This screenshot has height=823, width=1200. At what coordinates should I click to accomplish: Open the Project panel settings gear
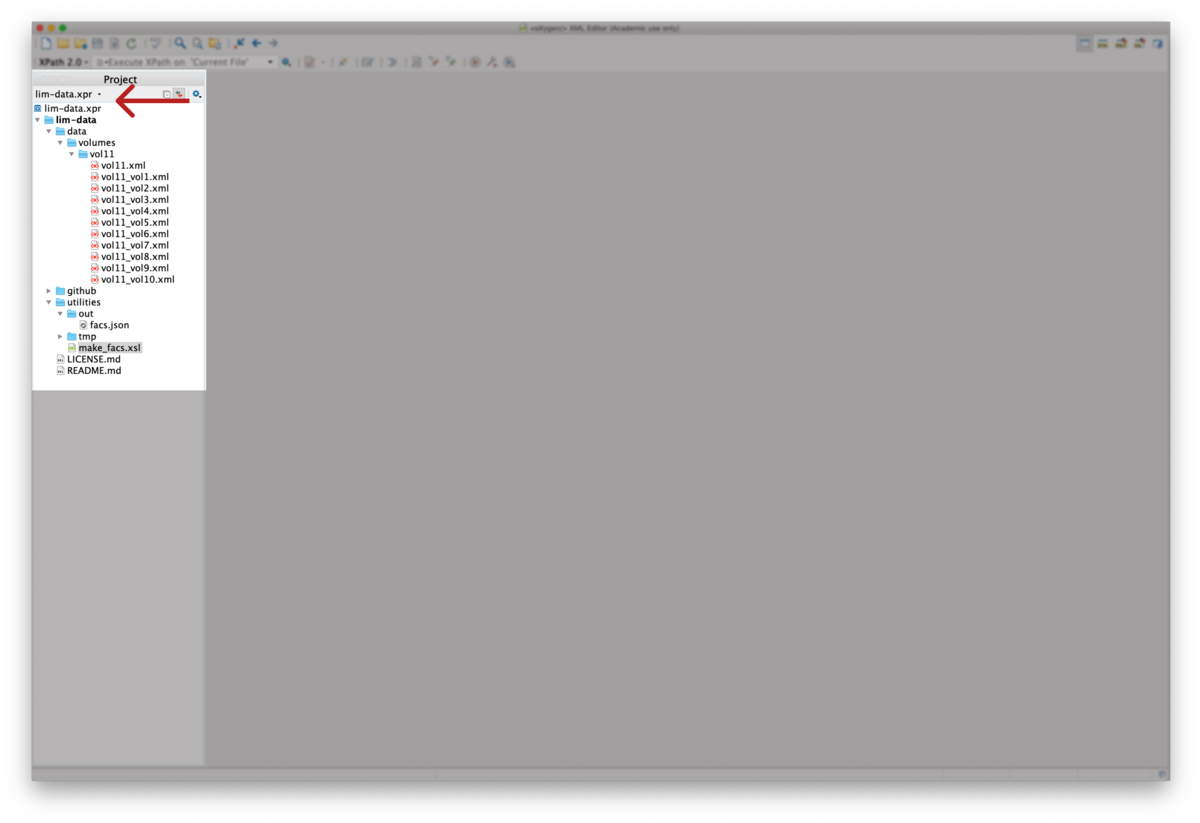click(x=196, y=93)
